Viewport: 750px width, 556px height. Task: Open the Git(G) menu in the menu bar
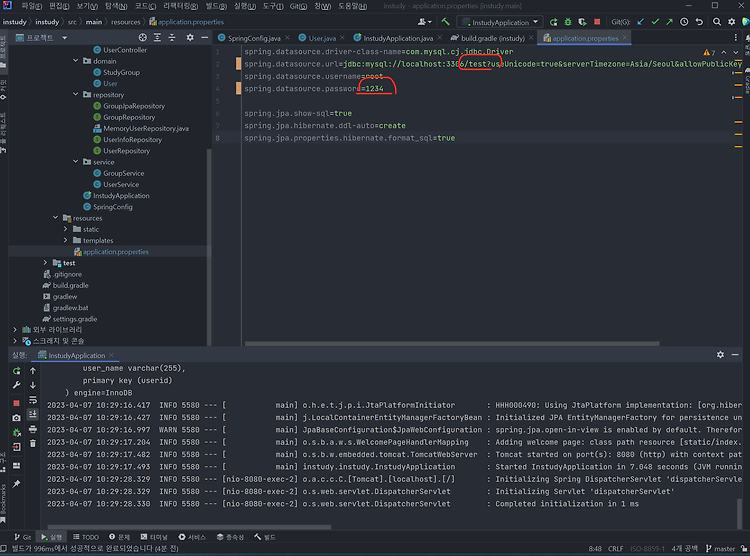point(298,6)
